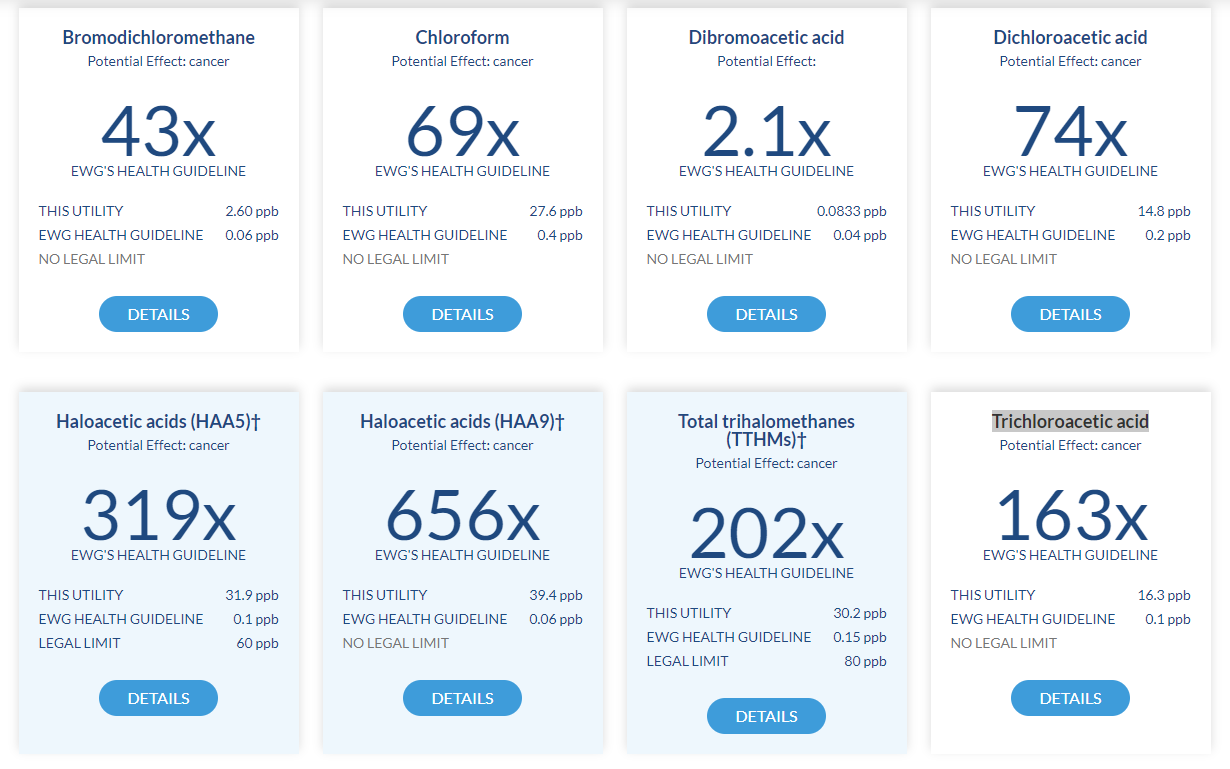Click the Haloacetic acids (HAA9)† title

[462, 422]
